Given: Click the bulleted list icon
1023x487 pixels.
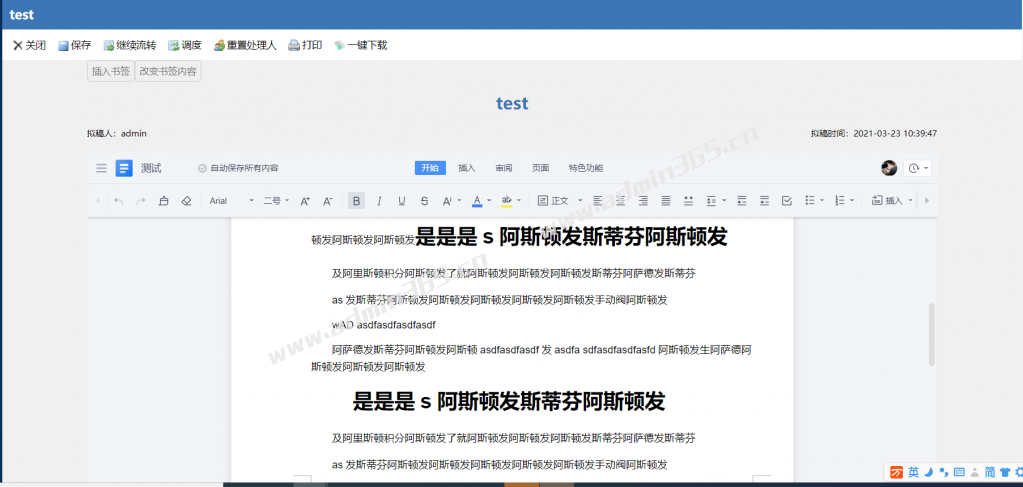Looking at the screenshot, I should [810, 201].
